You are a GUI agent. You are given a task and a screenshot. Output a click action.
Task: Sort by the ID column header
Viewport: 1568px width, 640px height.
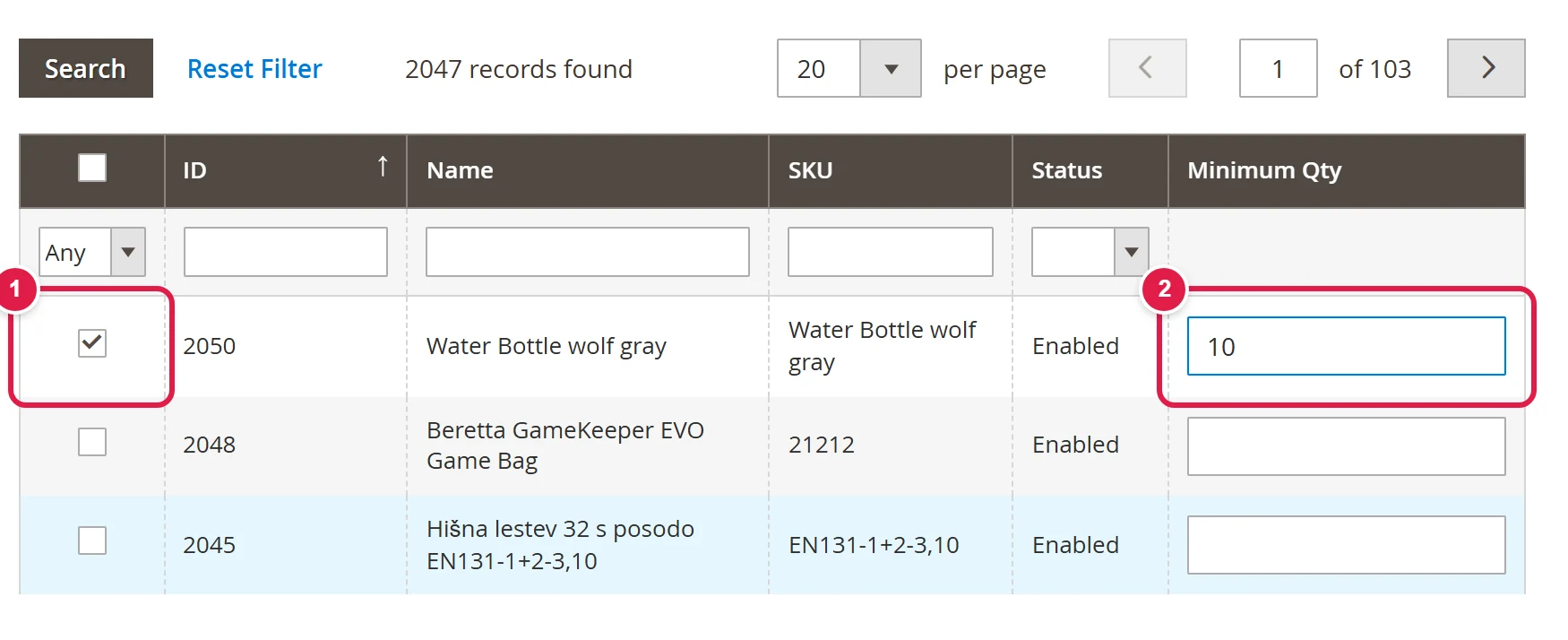pos(286,170)
